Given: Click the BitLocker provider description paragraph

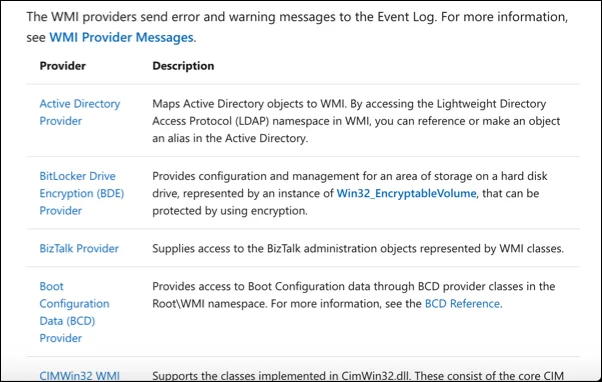Looking at the screenshot, I should click(349, 193).
